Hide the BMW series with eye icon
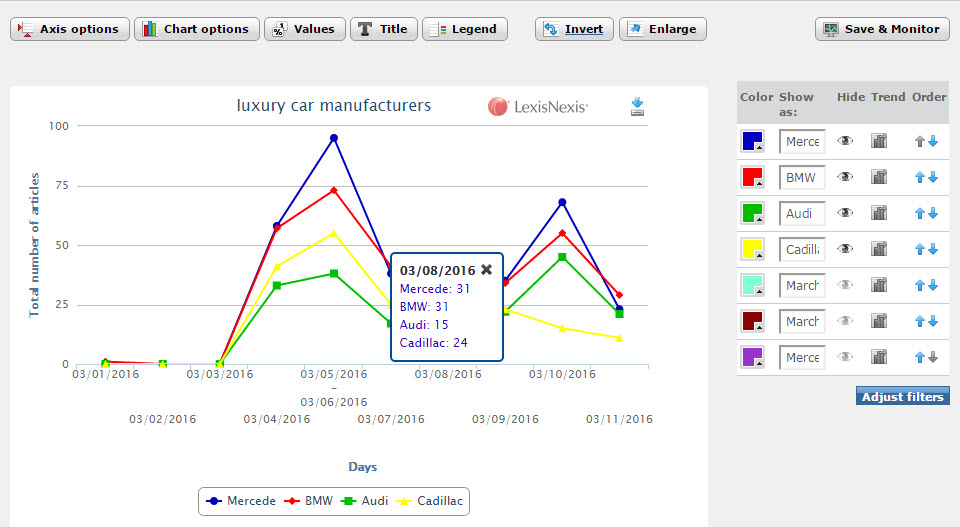 tap(846, 177)
